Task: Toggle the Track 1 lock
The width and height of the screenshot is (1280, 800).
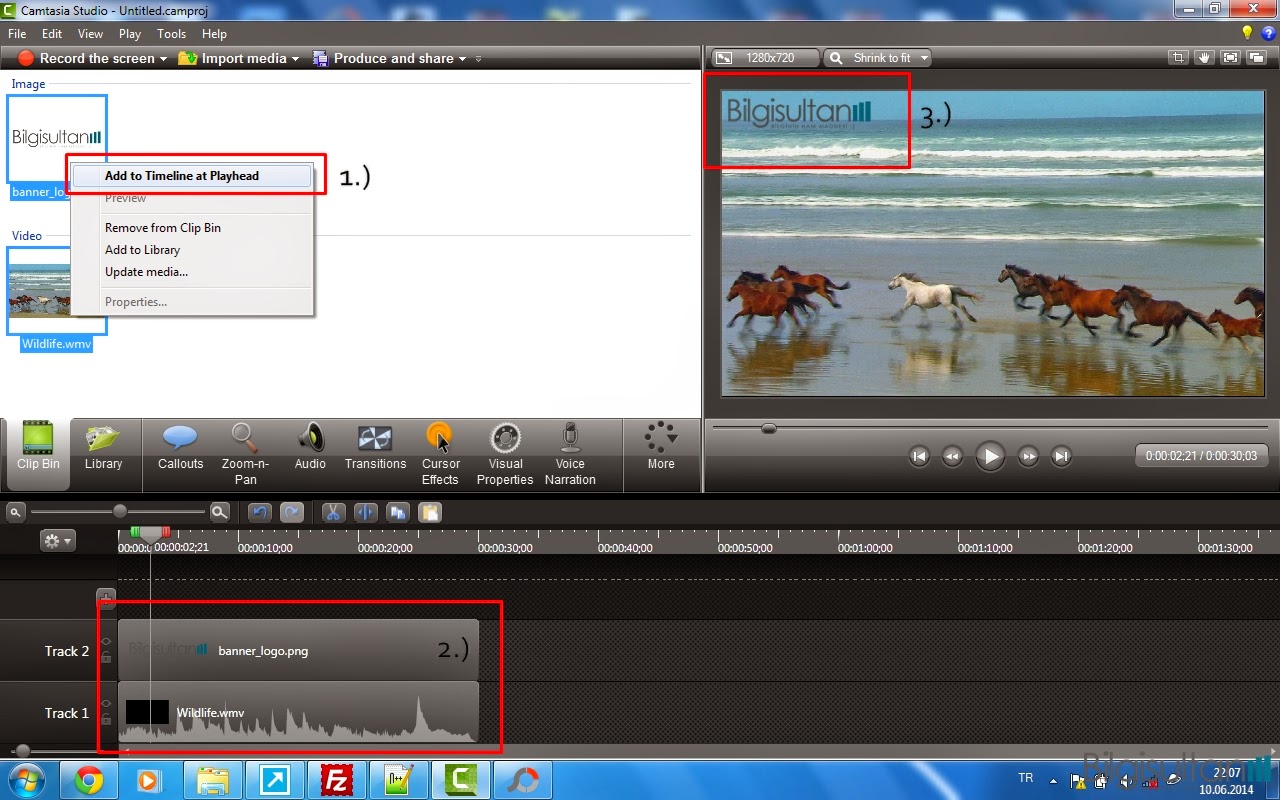Action: pos(106,719)
